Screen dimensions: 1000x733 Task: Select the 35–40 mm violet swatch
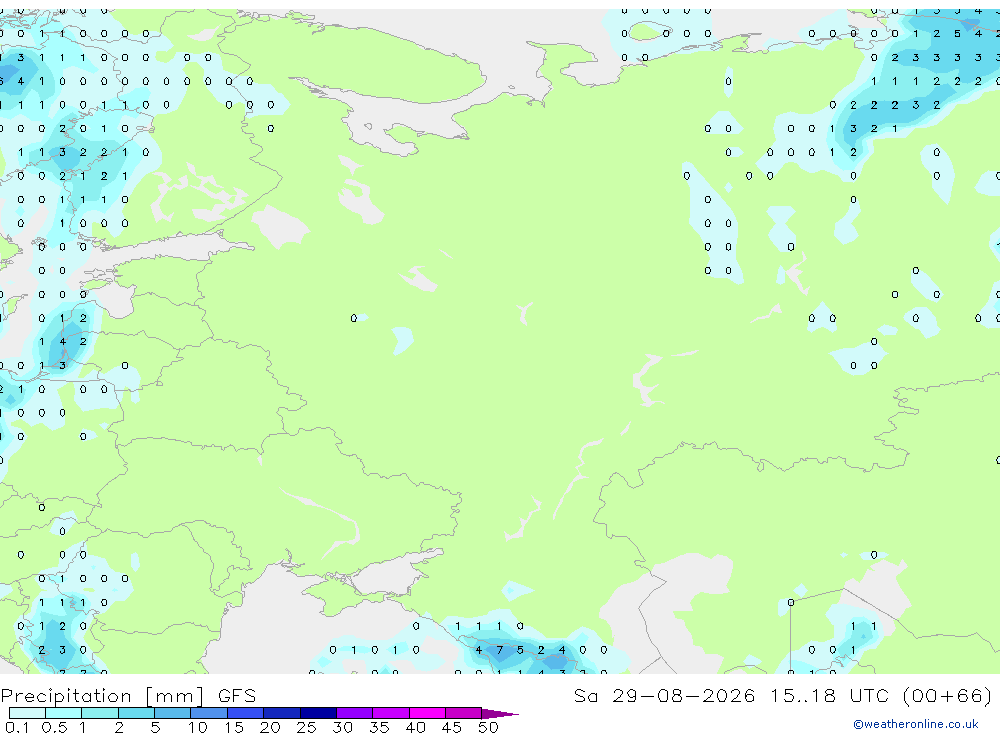[x=390, y=713]
